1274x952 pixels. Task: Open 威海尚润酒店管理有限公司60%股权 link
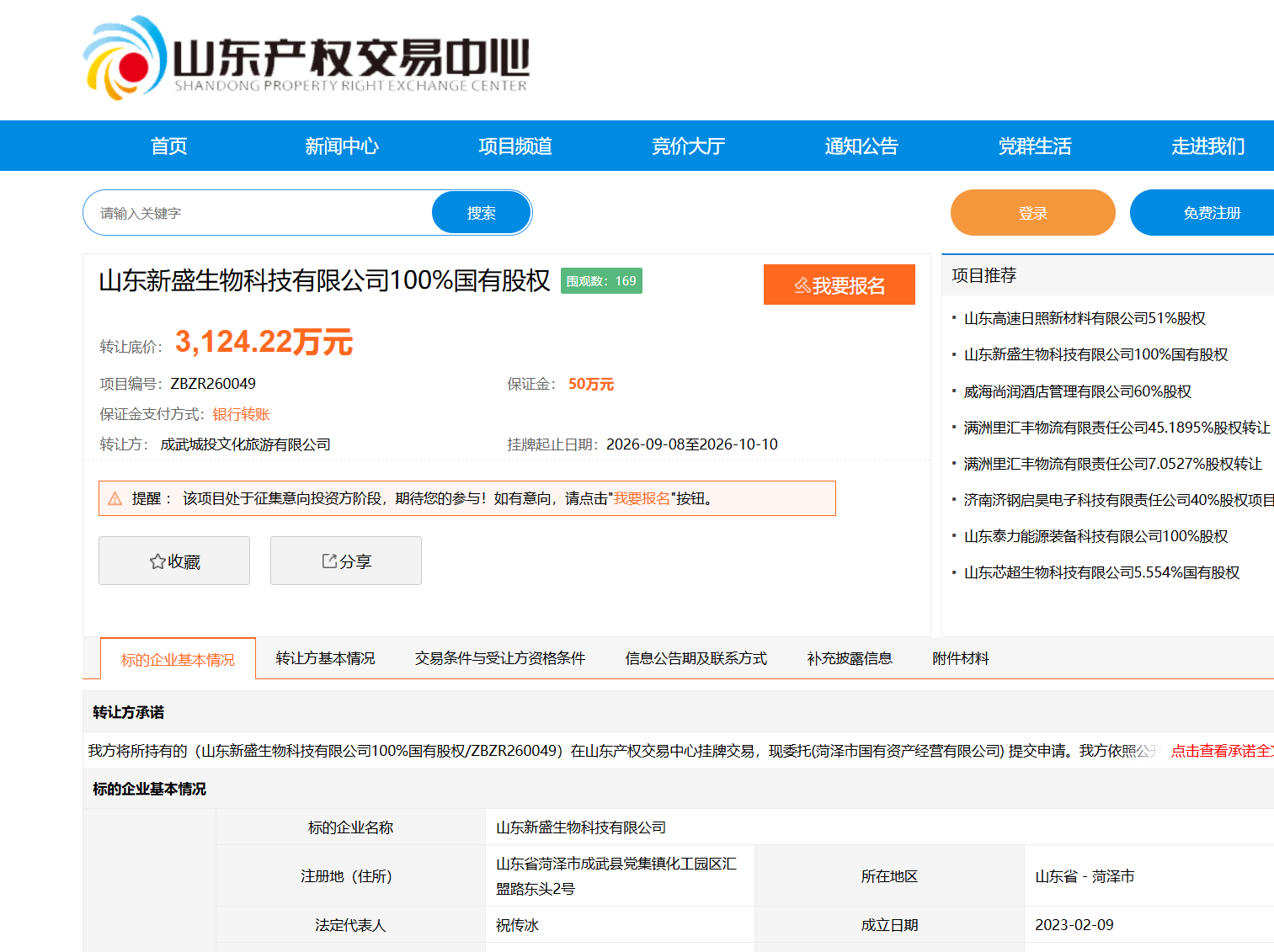(x=1077, y=391)
